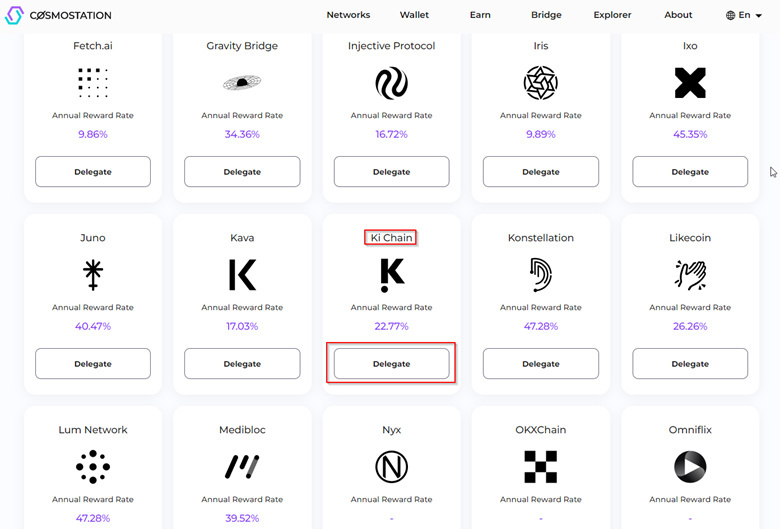Viewport: 780px width, 529px height.
Task: Click the Juno star logo
Action: pyautogui.click(x=93, y=275)
